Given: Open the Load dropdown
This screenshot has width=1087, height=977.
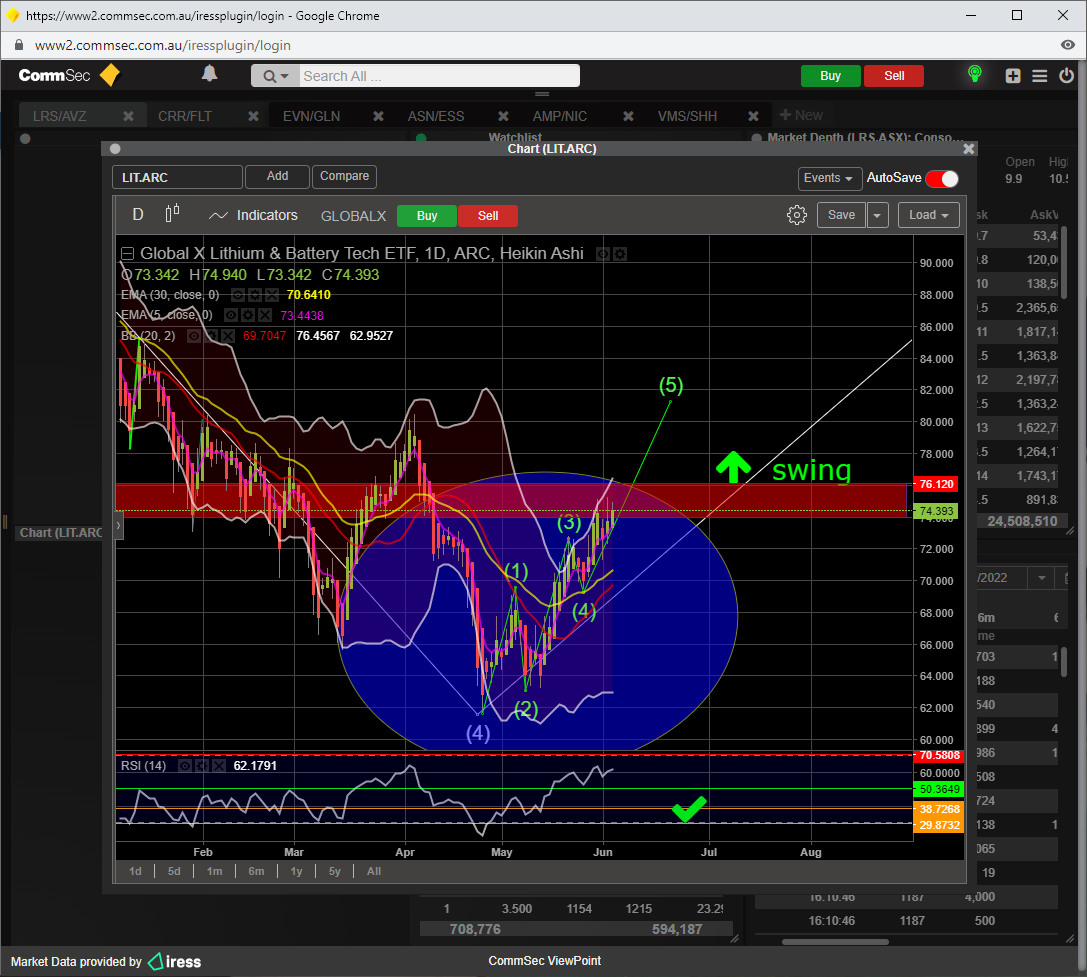Looking at the screenshot, I should [x=928, y=216].
